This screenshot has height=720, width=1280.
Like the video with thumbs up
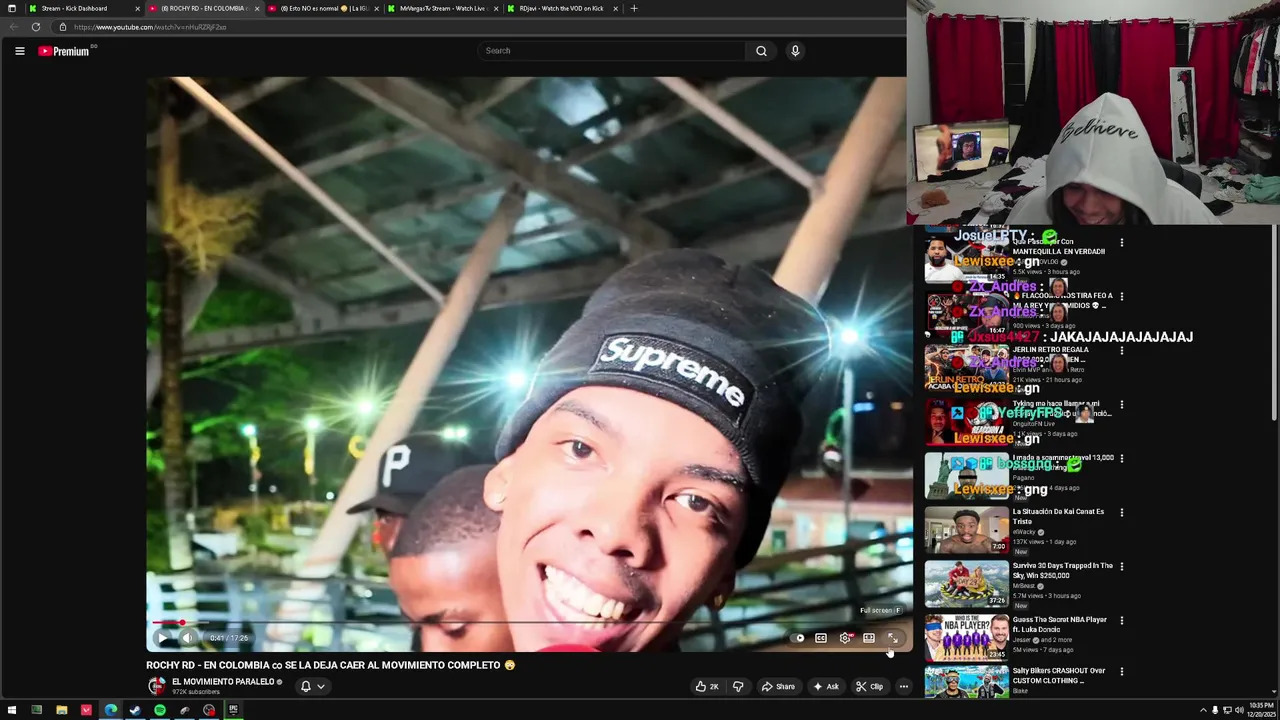tap(707, 687)
